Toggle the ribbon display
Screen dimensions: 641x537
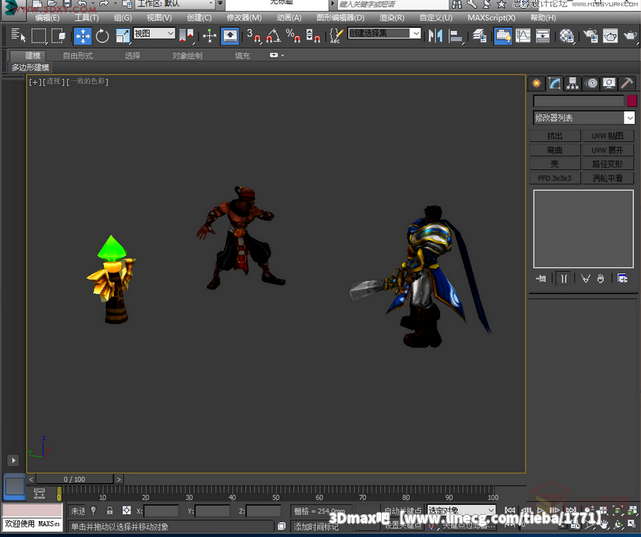(503, 36)
